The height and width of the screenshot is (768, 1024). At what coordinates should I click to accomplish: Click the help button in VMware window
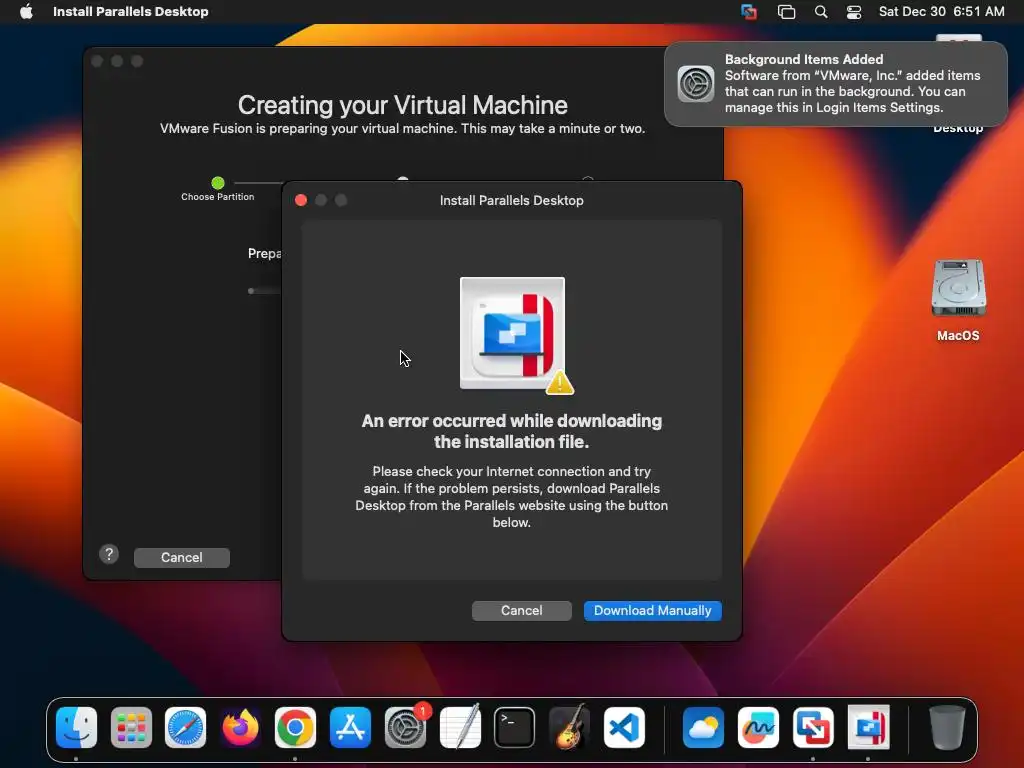(x=109, y=555)
